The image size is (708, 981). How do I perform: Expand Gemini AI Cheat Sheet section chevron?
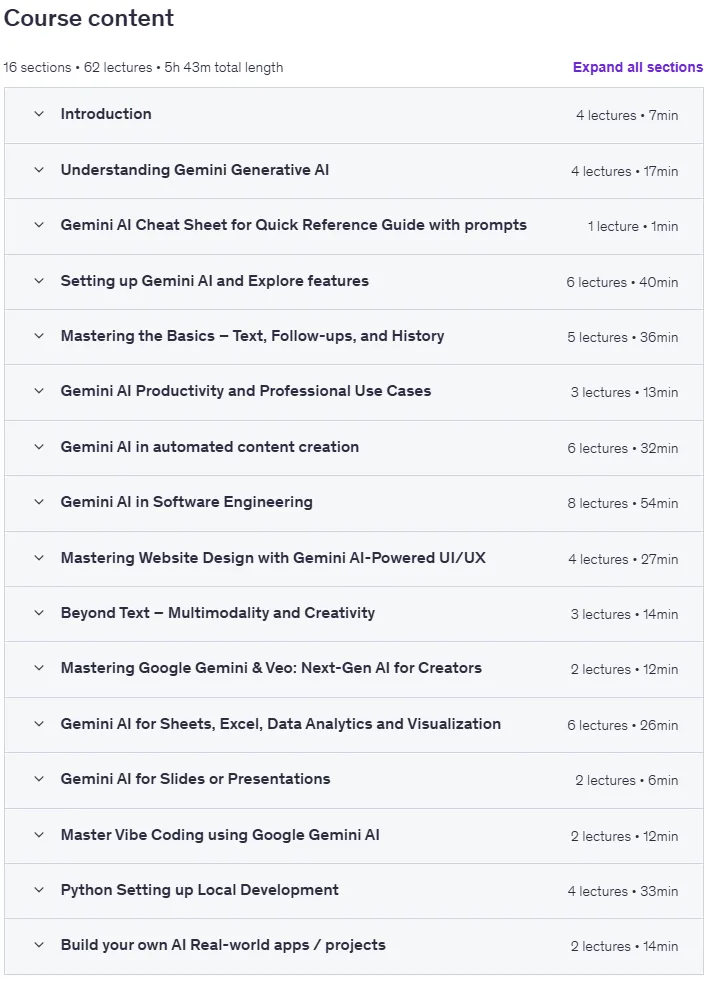coord(39,225)
